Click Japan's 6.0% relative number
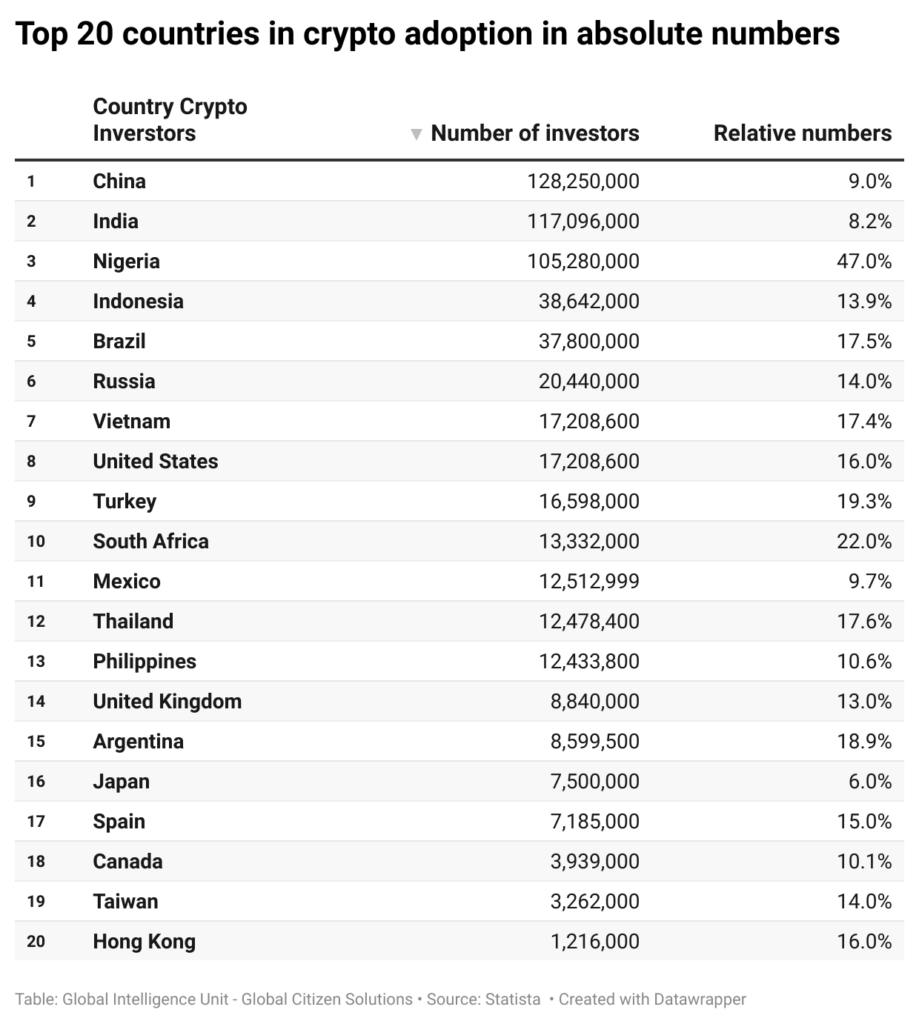 [x=870, y=781]
